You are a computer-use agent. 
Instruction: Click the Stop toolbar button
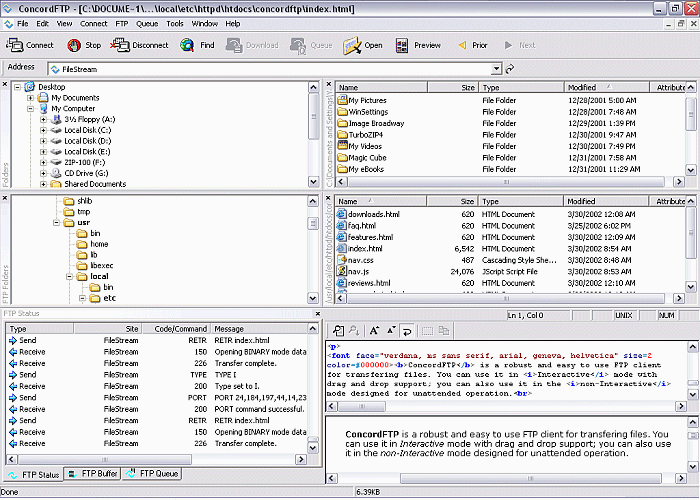tap(84, 45)
